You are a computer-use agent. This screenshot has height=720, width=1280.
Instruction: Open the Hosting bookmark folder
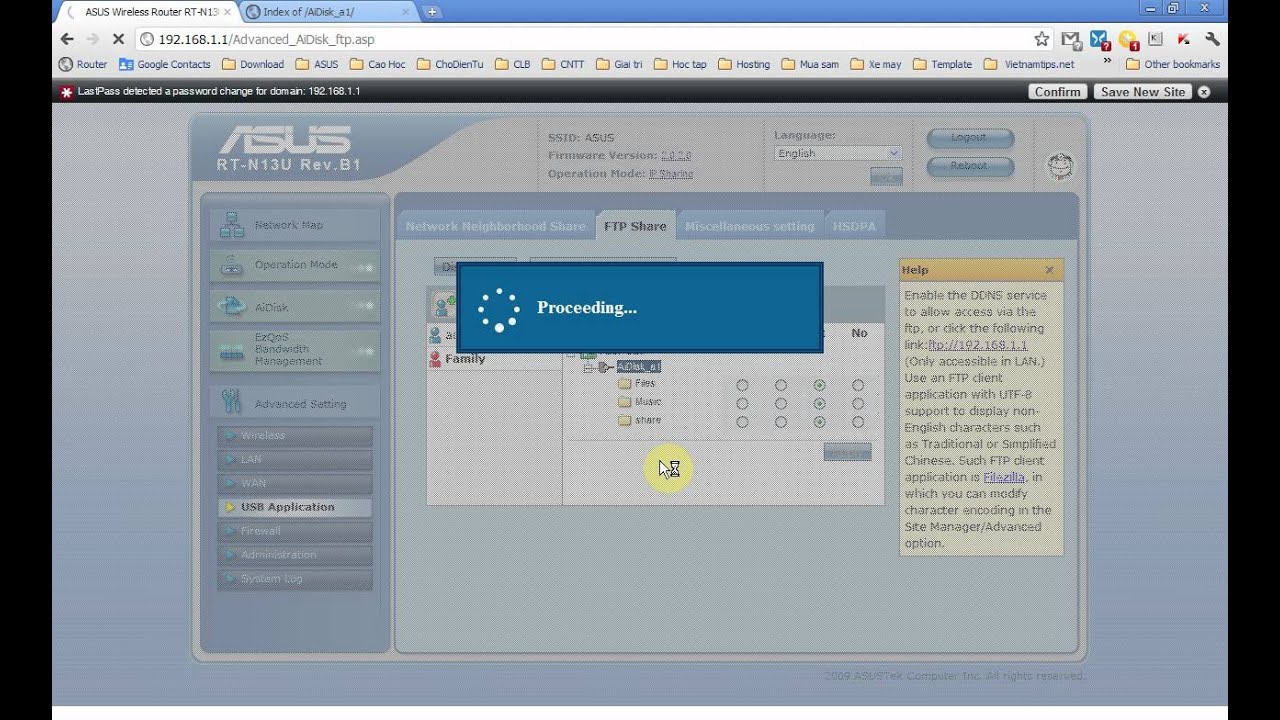pos(743,64)
